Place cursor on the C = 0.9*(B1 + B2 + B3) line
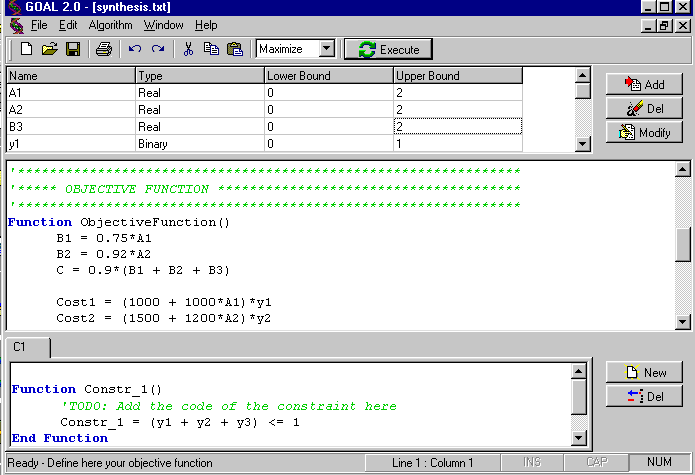This screenshot has width=695, height=475. 143,270
